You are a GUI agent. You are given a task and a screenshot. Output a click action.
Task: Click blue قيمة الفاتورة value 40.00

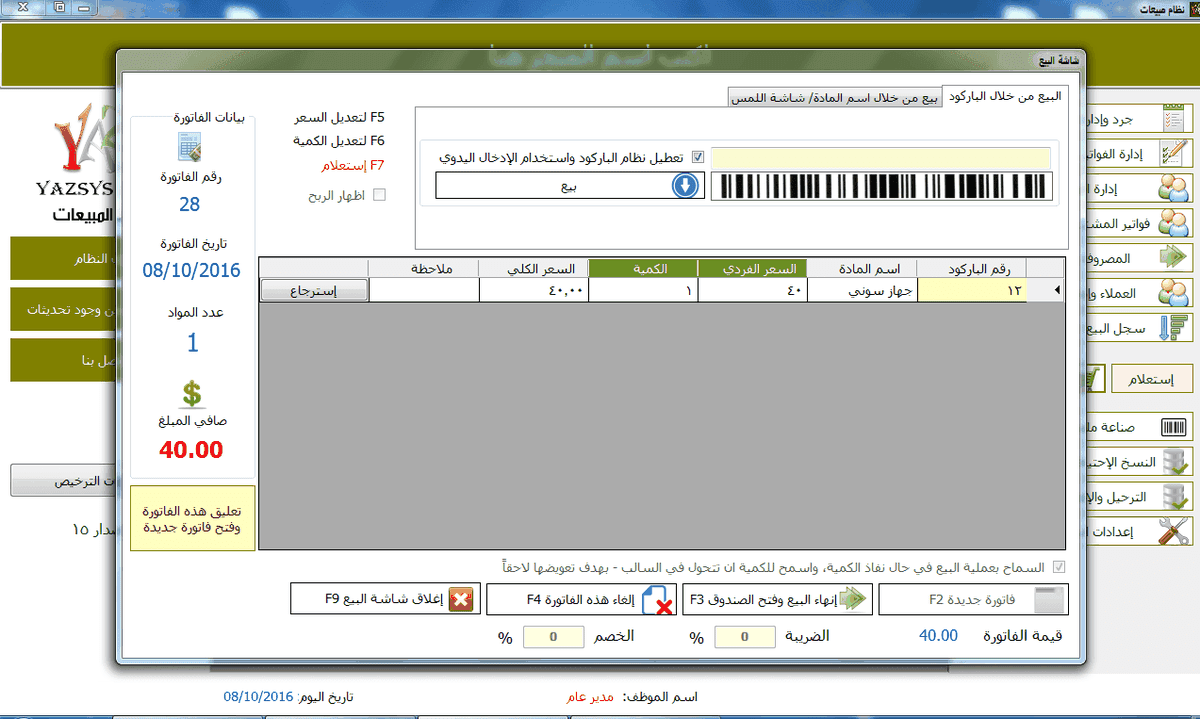coord(938,636)
